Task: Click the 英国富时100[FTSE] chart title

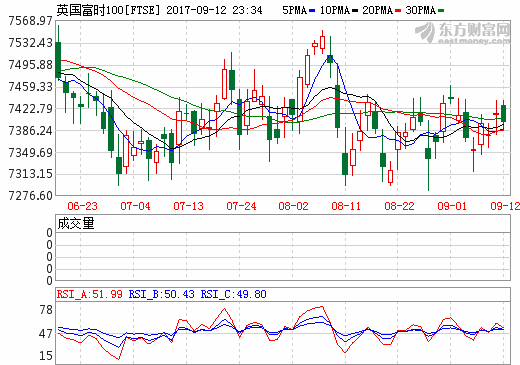Action: point(109,10)
